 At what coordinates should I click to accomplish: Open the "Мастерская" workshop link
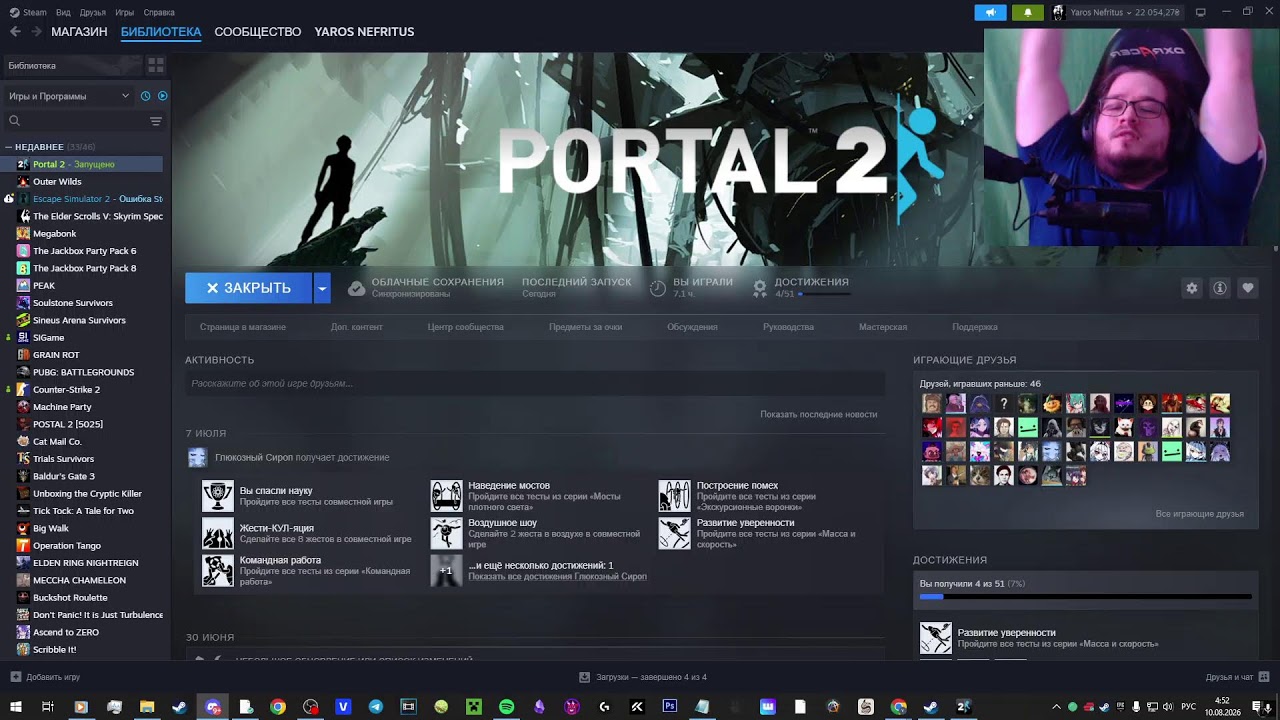(x=883, y=327)
